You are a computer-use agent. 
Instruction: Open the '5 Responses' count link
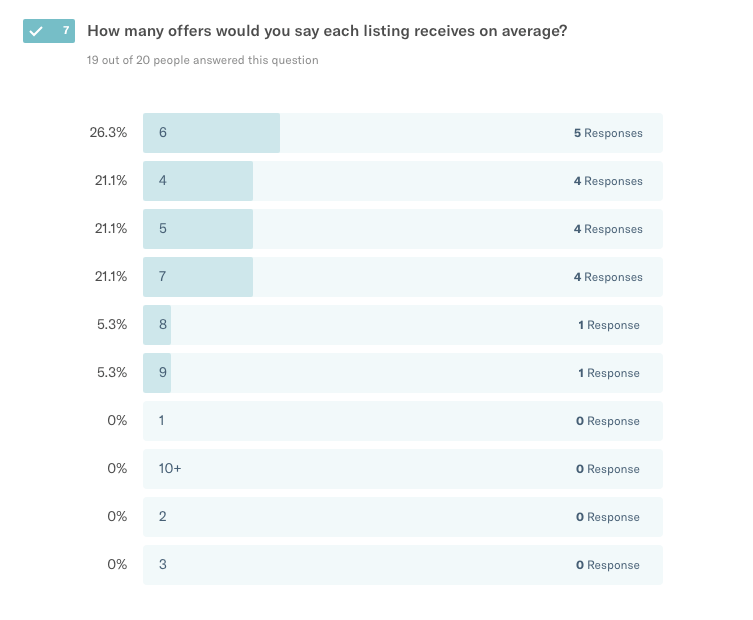pos(608,133)
